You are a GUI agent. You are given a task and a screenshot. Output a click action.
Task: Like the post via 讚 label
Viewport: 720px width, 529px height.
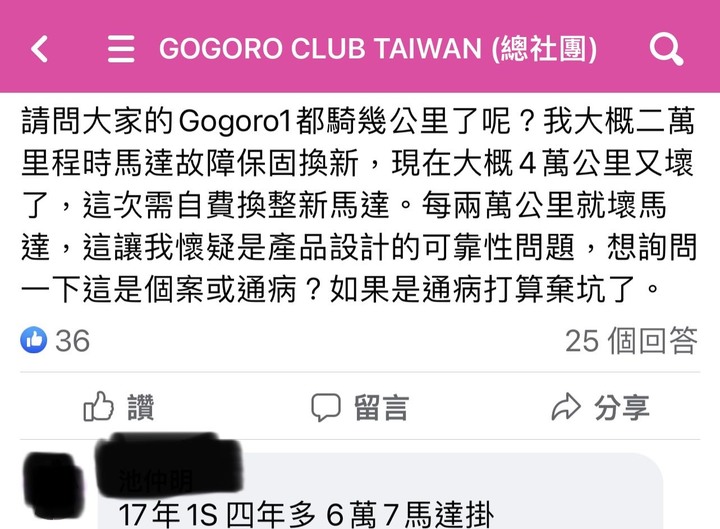(x=141, y=407)
